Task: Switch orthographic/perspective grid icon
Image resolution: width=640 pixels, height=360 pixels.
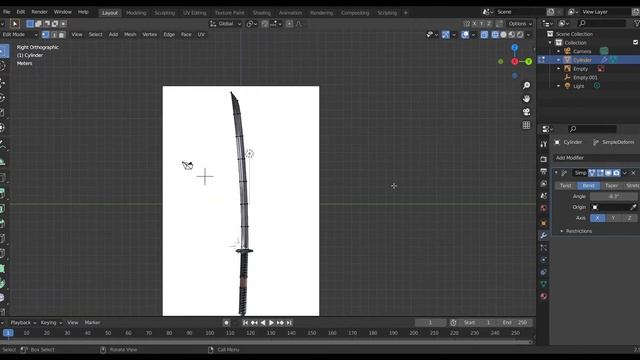Action: (x=527, y=125)
